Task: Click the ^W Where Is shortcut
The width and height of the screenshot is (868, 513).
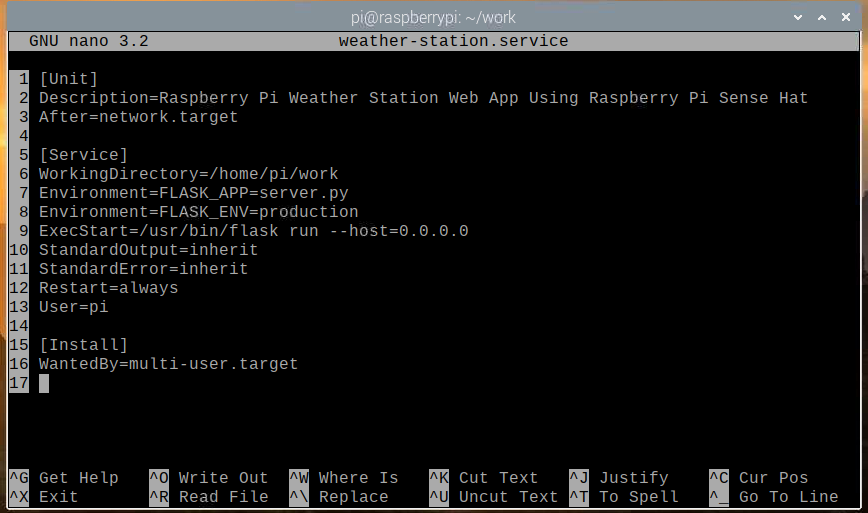Action: coord(344,478)
